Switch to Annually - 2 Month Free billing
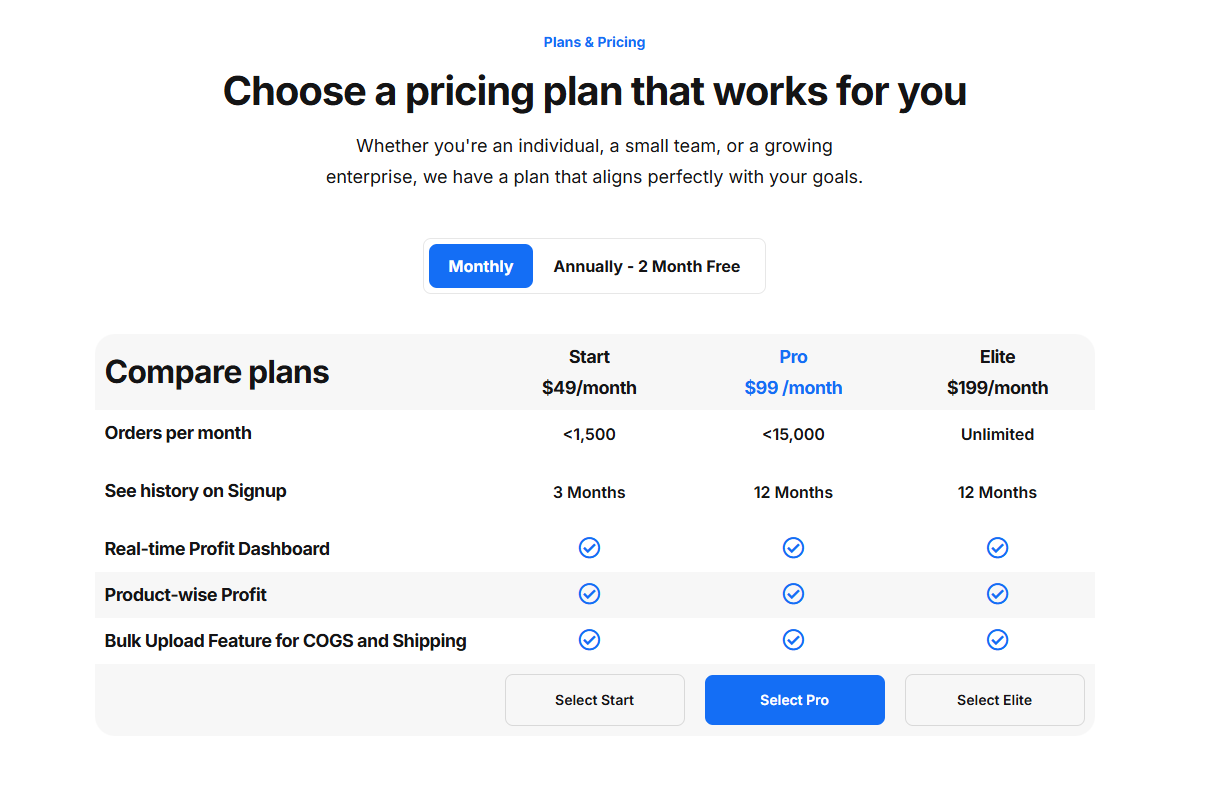Image resolution: width=1220 pixels, height=801 pixels. coord(647,266)
